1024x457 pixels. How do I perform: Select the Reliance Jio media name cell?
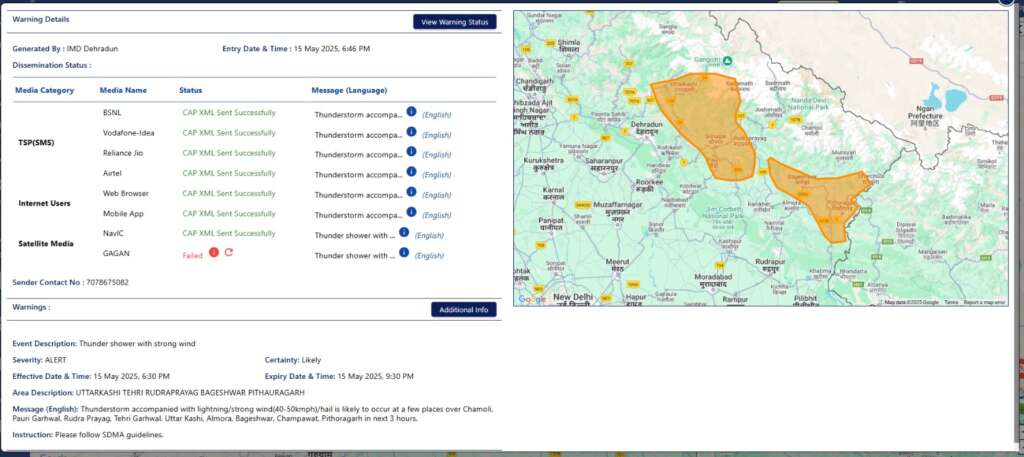123,153
